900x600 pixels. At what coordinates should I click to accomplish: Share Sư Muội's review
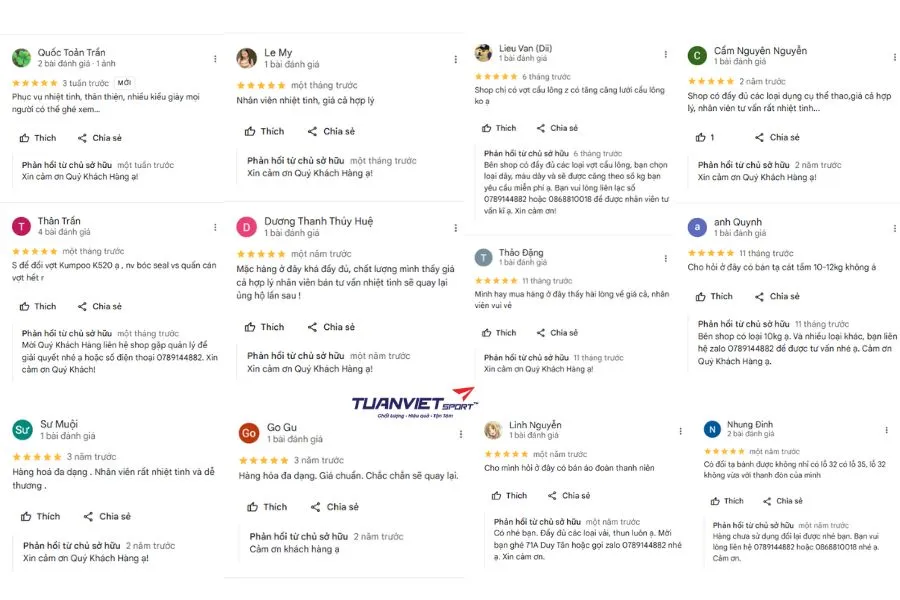pyautogui.click(x=106, y=517)
